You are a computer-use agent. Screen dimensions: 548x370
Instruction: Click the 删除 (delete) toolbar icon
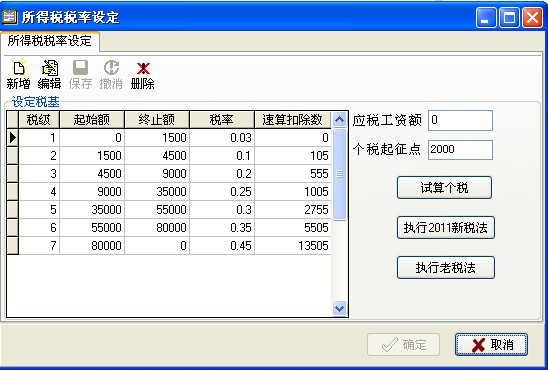pos(143,74)
